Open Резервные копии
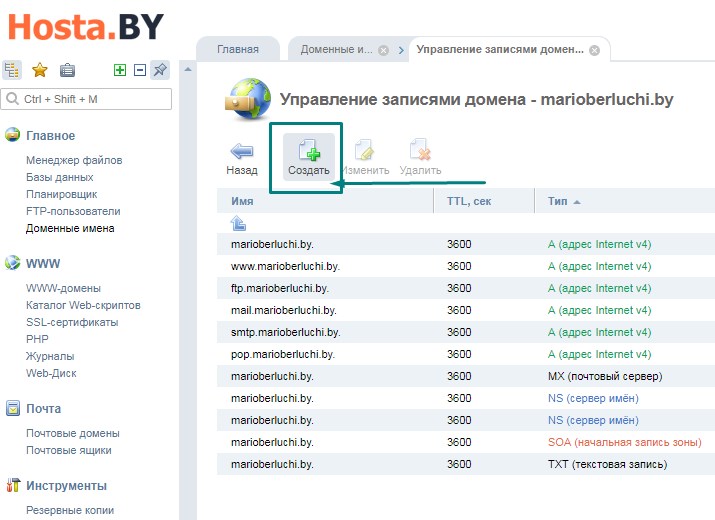The width and height of the screenshot is (715, 520). [70, 510]
